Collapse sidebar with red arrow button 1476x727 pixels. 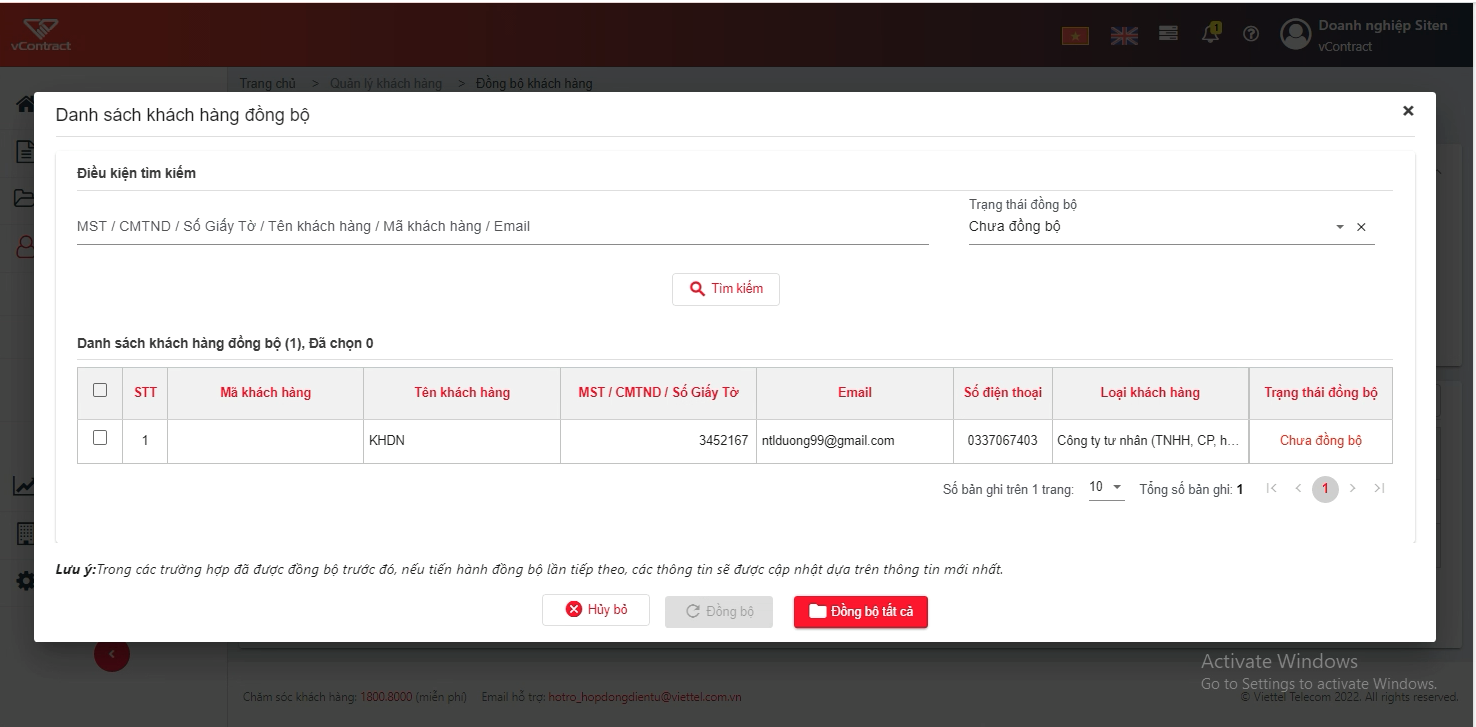click(112, 654)
